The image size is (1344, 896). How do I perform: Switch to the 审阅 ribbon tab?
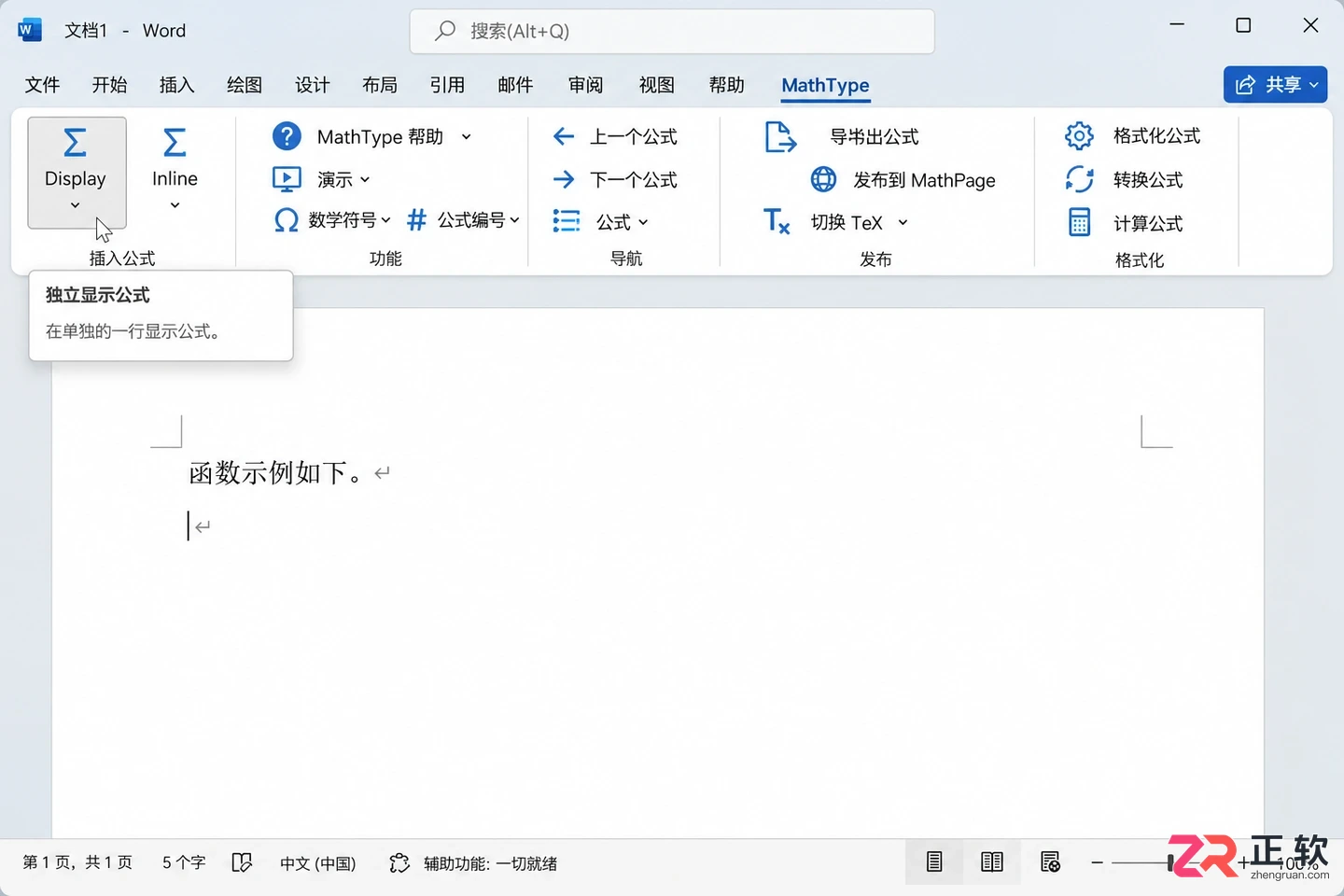coord(585,85)
